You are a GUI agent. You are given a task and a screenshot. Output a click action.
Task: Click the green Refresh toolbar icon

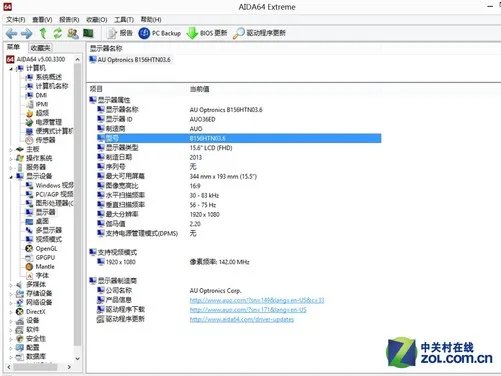(x=58, y=33)
